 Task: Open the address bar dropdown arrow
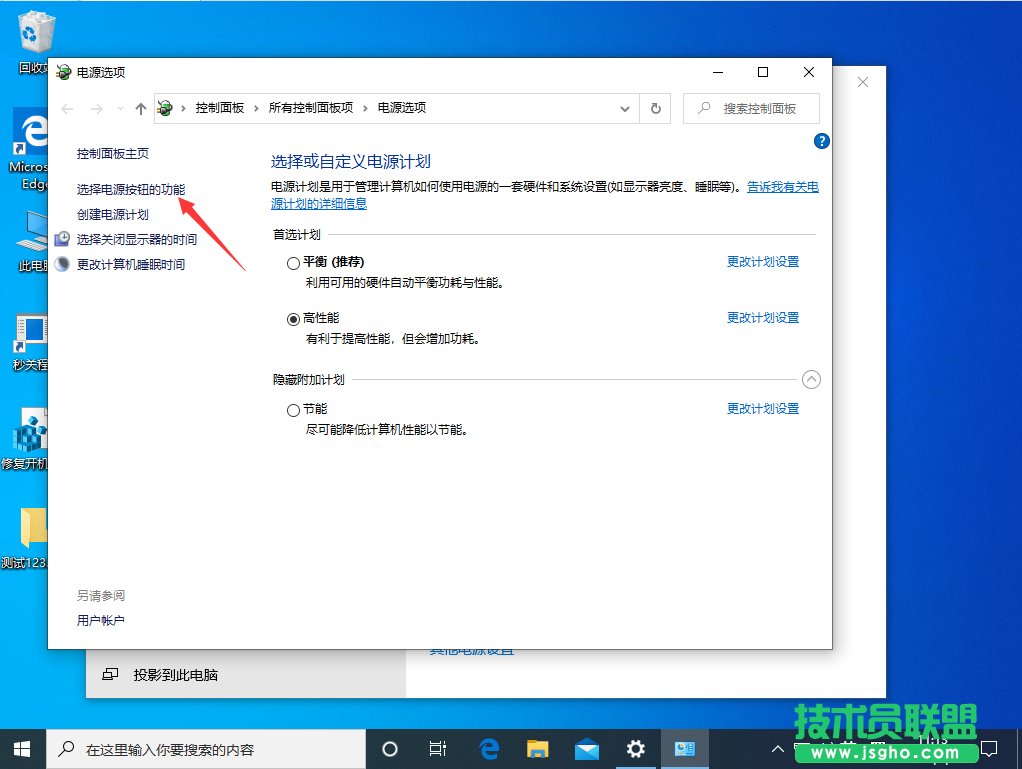point(624,108)
